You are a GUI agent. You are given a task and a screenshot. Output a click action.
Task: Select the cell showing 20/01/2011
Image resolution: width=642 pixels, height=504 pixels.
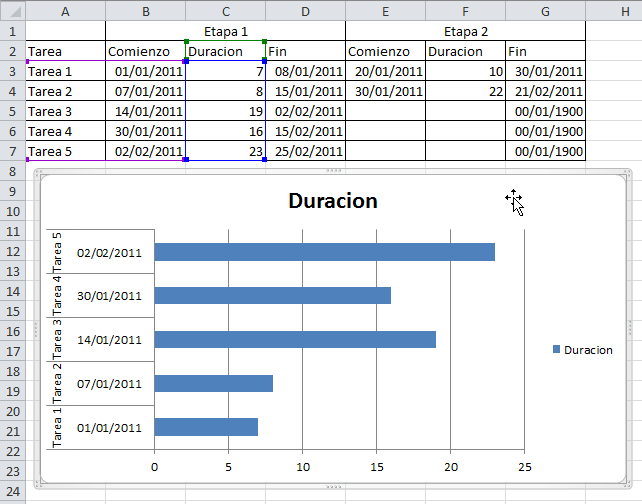(385, 71)
